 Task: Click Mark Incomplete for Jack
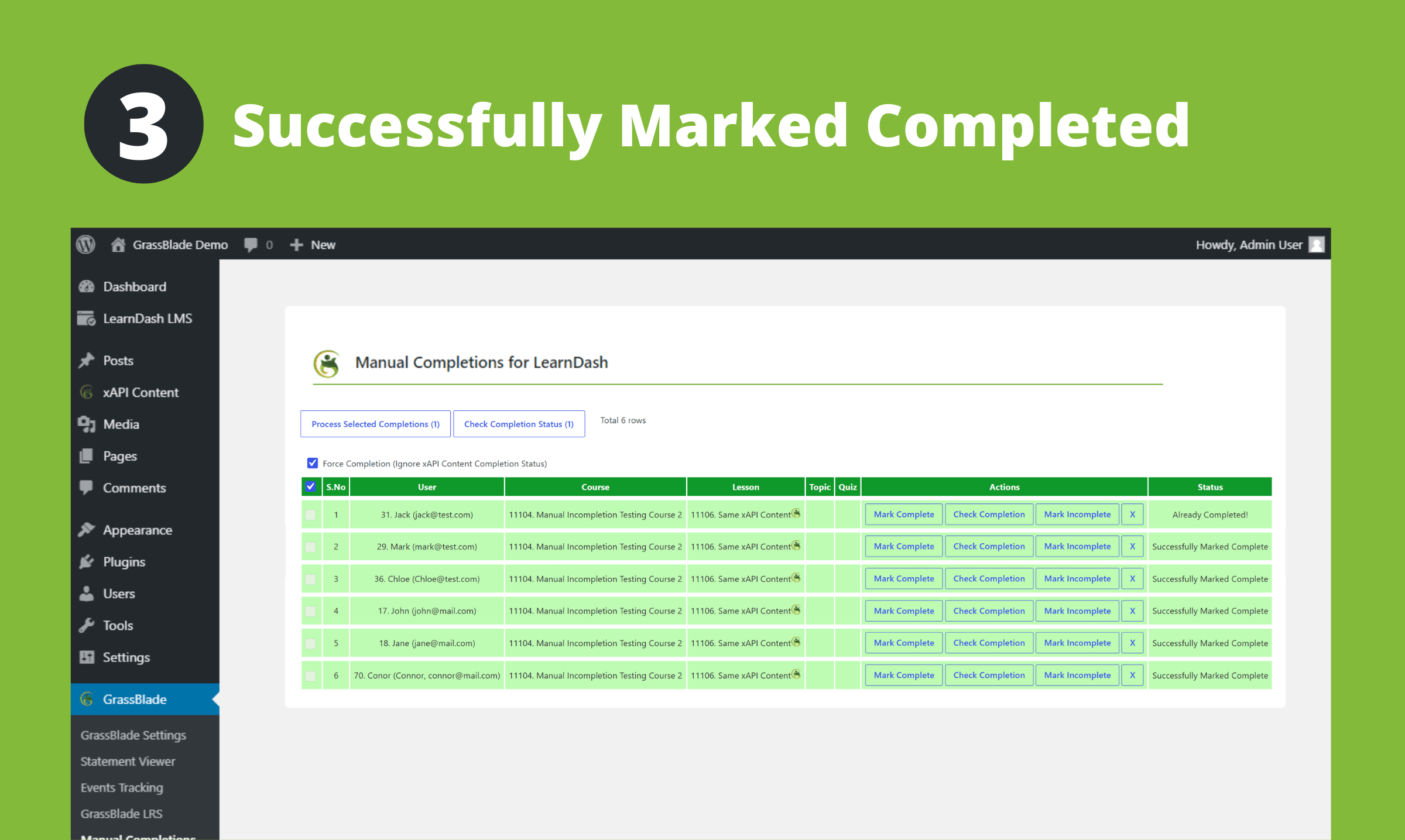(x=1077, y=514)
